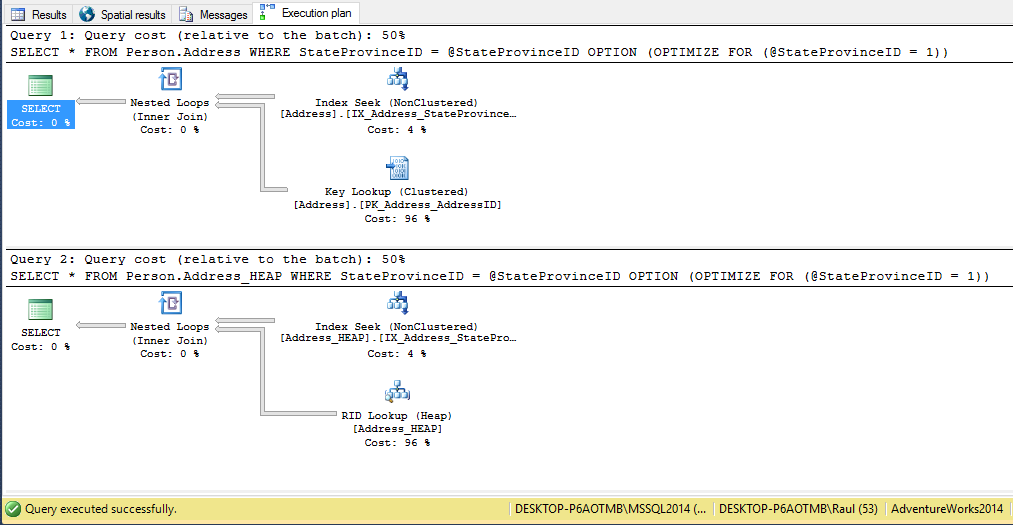This screenshot has height=525, width=1013.
Task: Select the Key Lookup (Clustered) icon
Action: (x=397, y=168)
